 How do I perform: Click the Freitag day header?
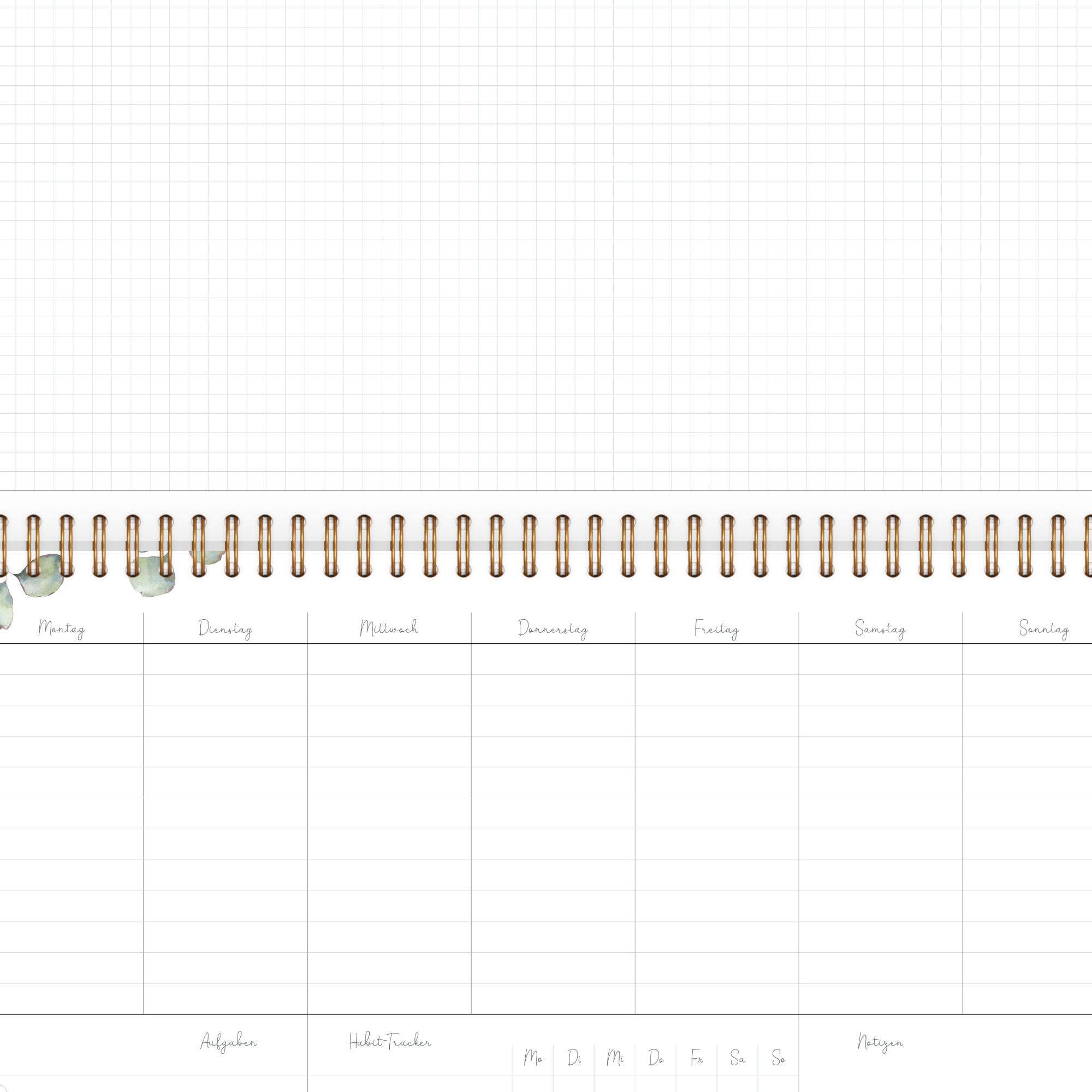coord(716,628)
